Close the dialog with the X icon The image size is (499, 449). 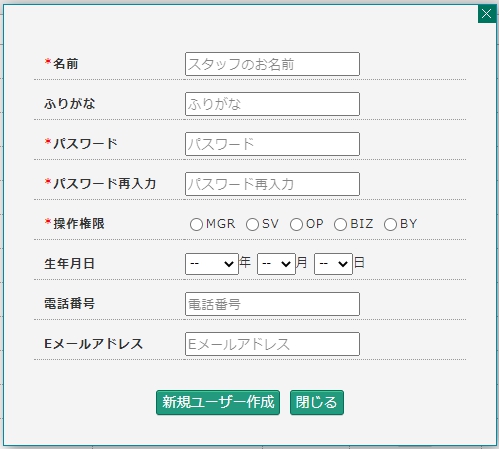[487, 14]
